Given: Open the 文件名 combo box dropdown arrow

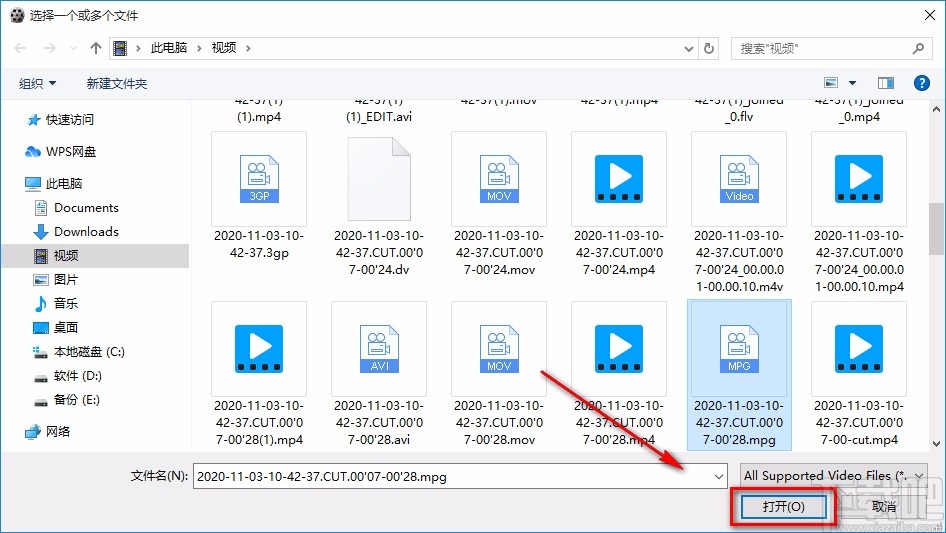Looking at the screenshot, I should tap(719, 476).
